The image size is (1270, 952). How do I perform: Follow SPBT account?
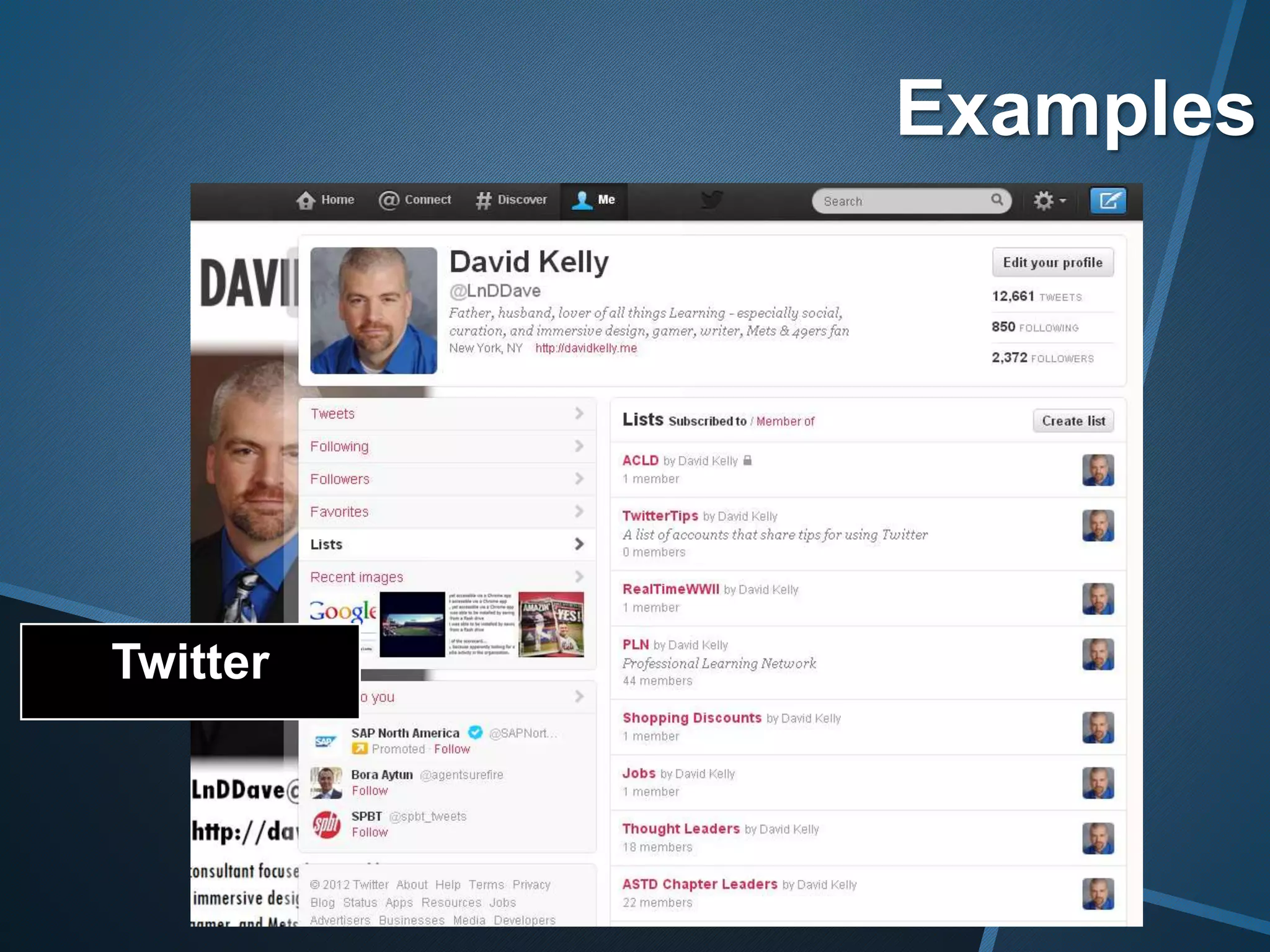[x=370, y=832]
